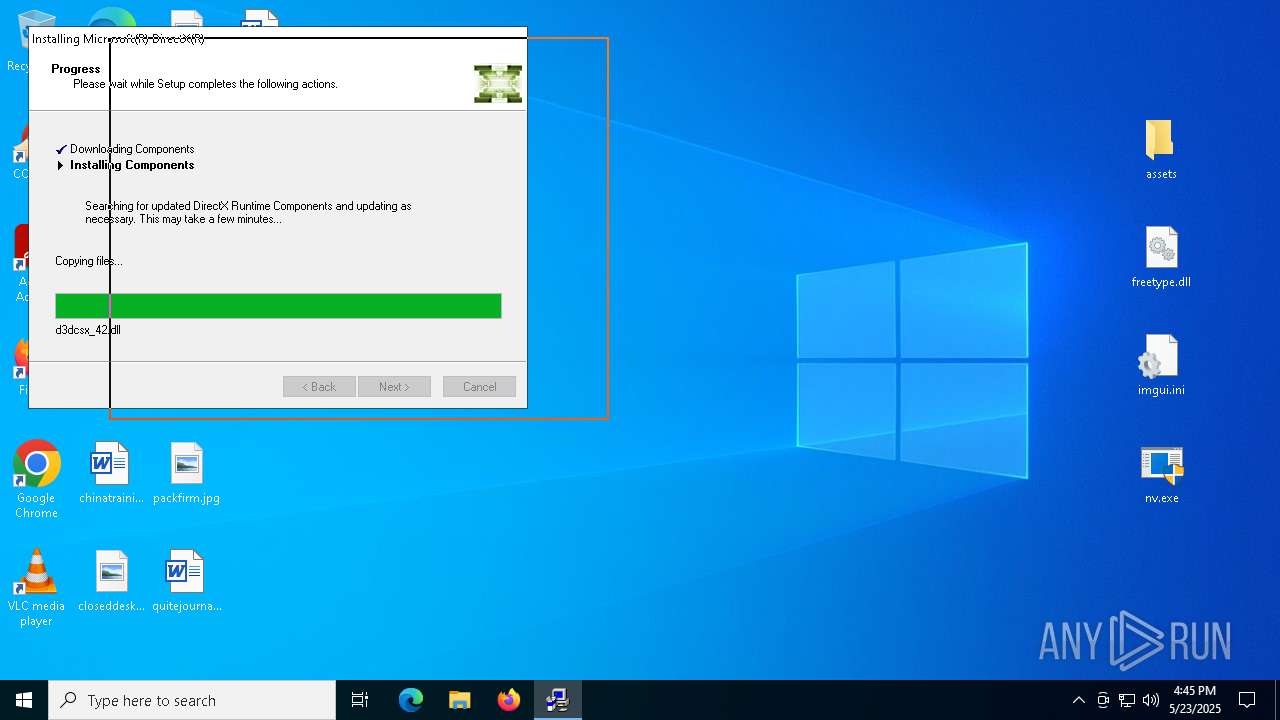Open the network status tray icon
The width and height of the screenshot is (1280, 720).
point(1127,700)
